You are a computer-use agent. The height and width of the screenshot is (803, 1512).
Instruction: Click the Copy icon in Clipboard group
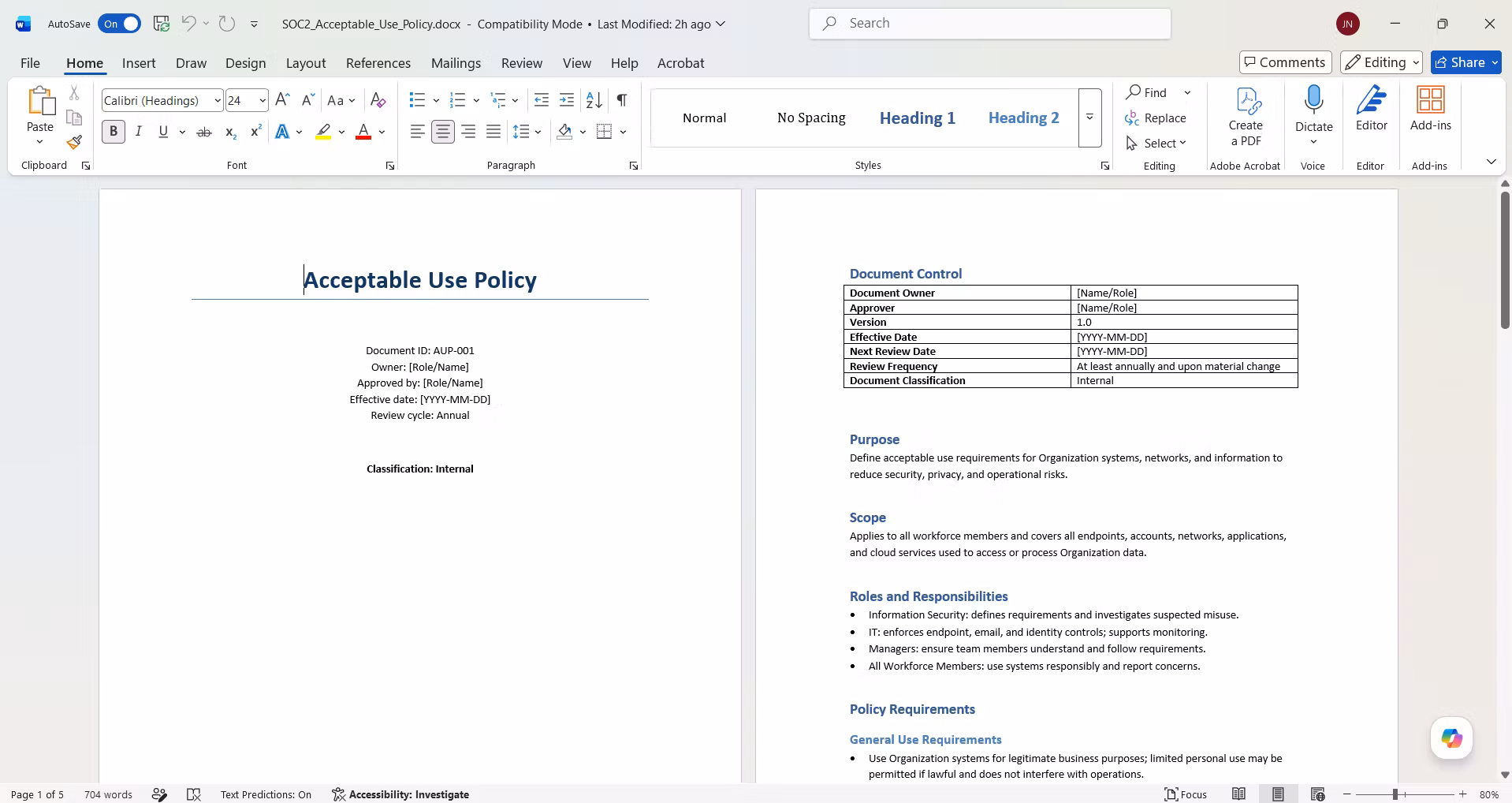click(74, 118)
